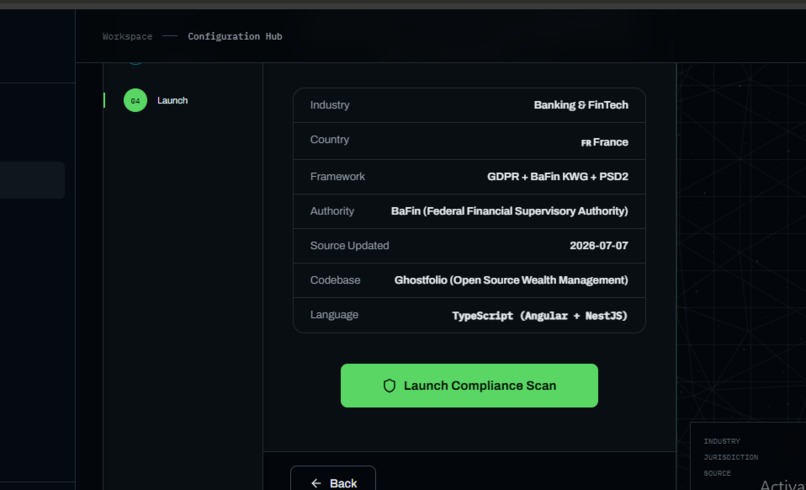Click the Configuration Hub breadcrumb
Screen dimensions: 806x490
(235, 37)
